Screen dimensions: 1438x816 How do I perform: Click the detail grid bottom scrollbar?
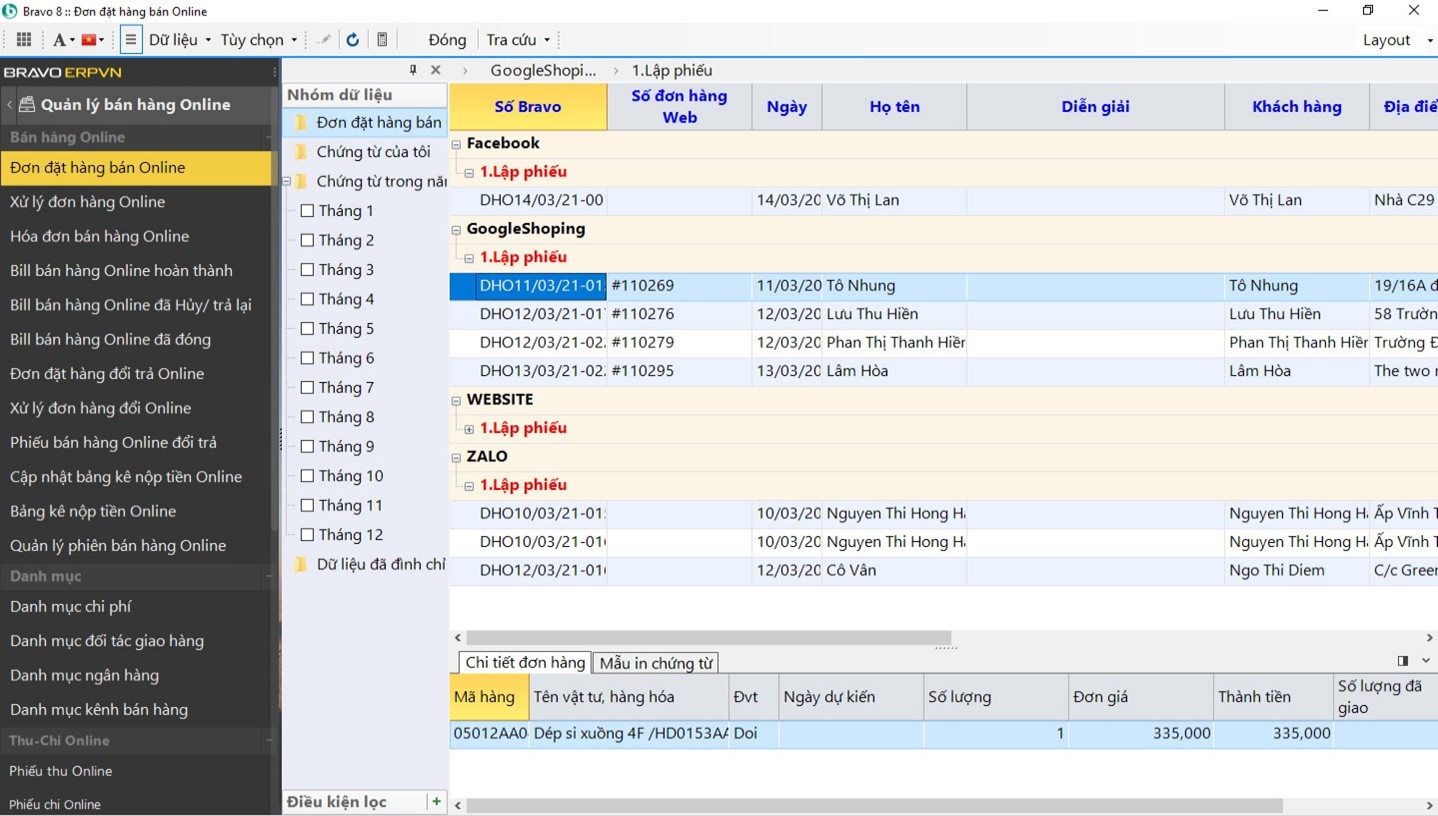click(874, 805)
